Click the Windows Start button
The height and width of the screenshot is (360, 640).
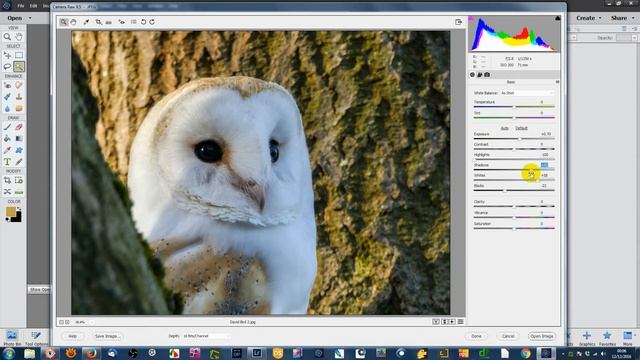point(9,353)
